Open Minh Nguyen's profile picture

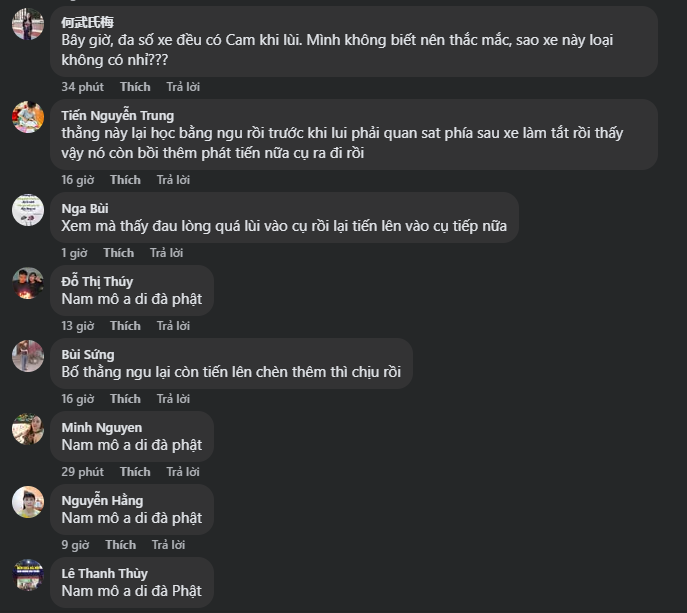click(x=27, y=428)
